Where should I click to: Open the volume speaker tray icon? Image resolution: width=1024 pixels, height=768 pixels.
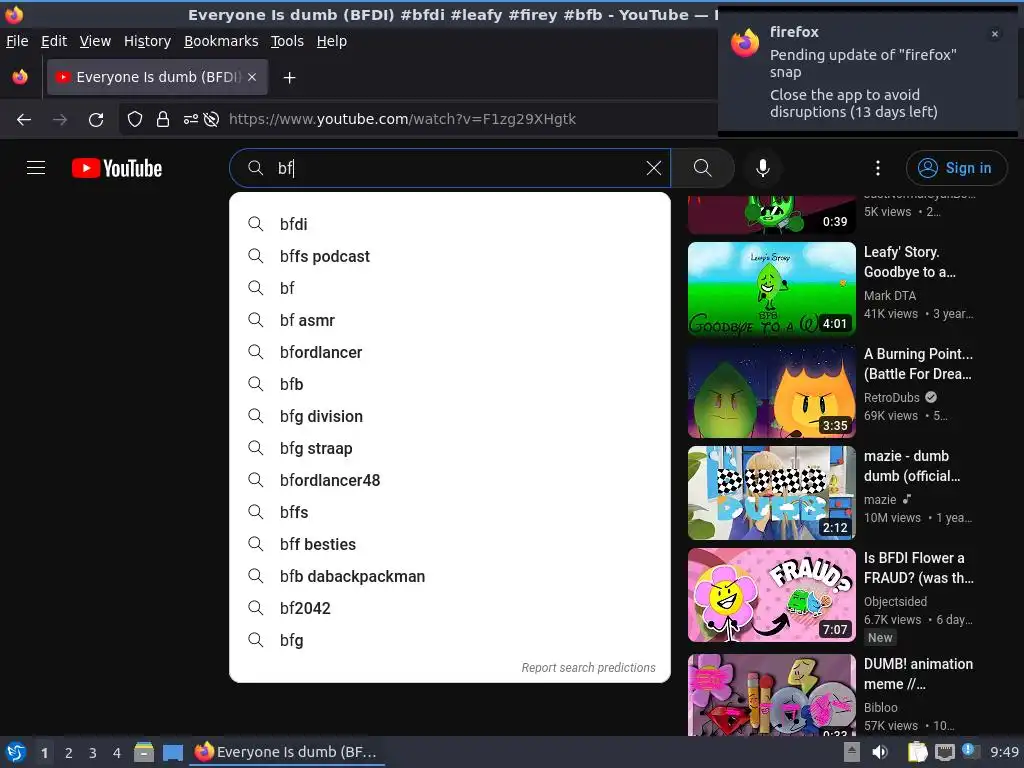point(880,752)
